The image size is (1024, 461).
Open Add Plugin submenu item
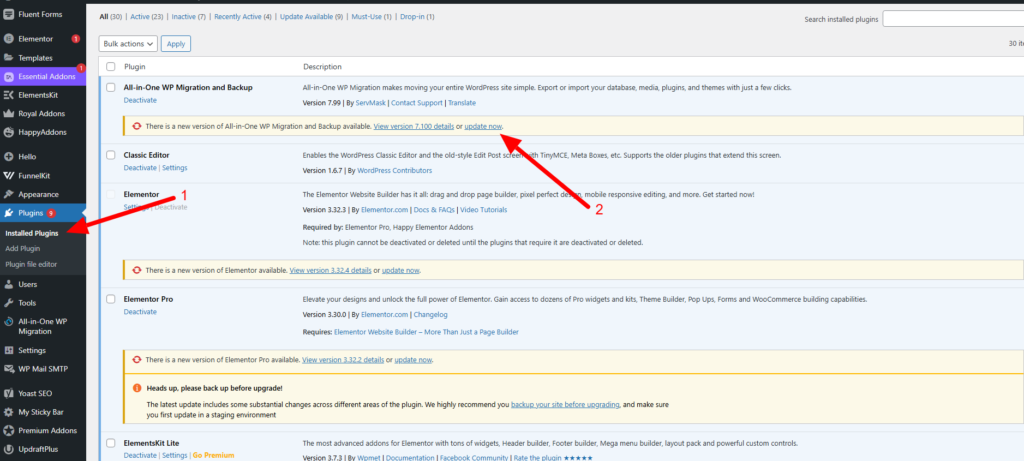click(x=22, y=248)
